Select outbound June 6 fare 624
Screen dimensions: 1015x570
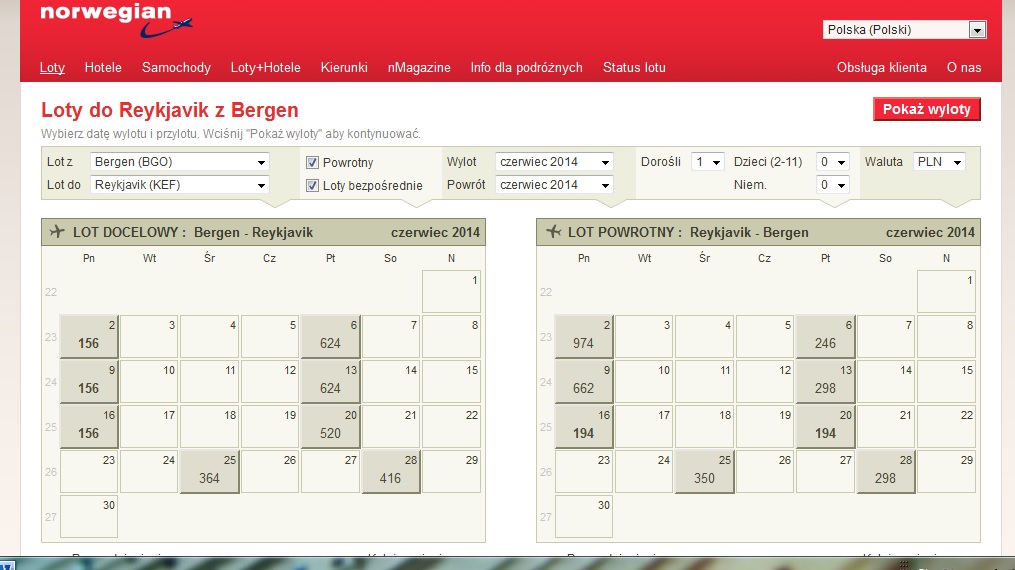(x=330, y=336)
